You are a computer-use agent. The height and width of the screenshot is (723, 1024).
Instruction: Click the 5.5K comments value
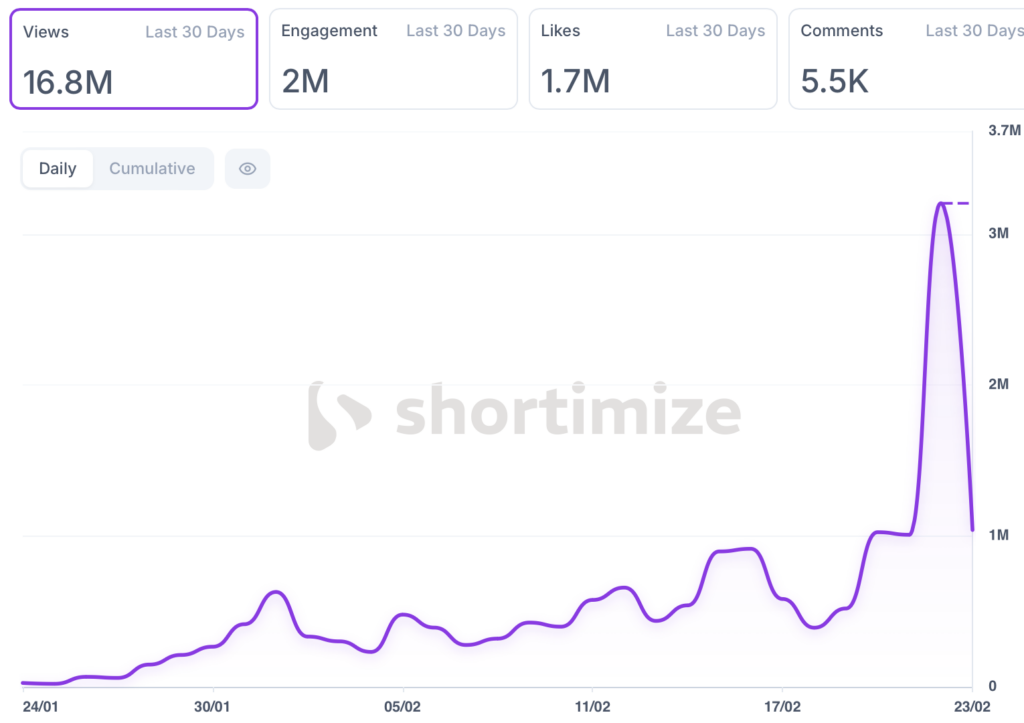pos(835,82)
